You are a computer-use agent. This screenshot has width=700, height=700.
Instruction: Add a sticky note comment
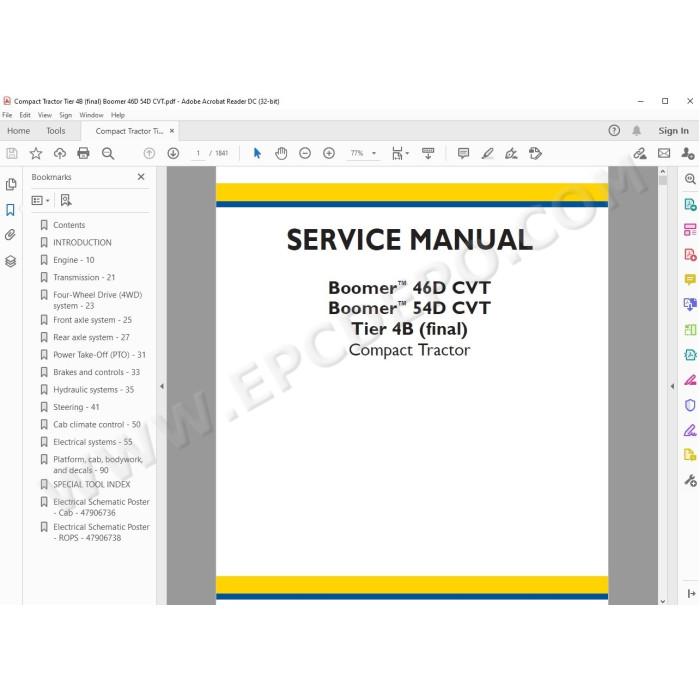click(463, 154)
